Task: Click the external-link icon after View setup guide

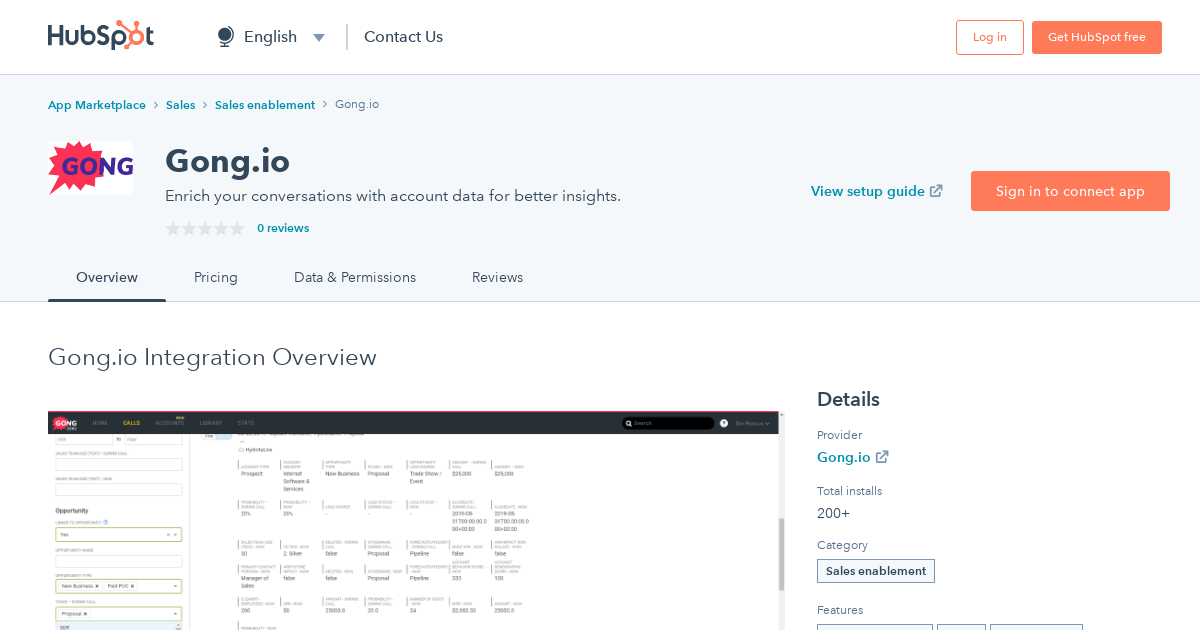Action: [x=936, y=190]
